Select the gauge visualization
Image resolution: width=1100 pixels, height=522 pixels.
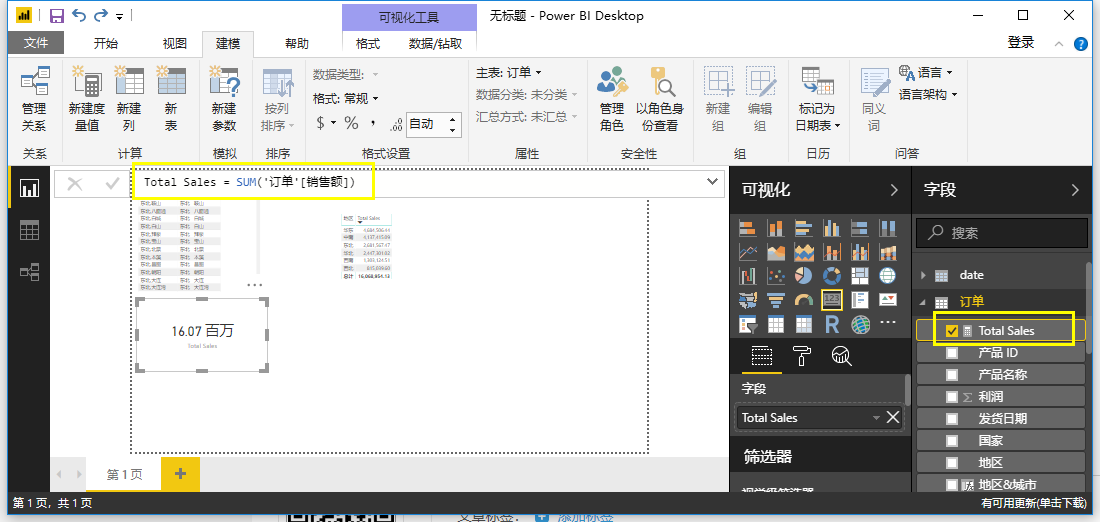pos(804,300)
